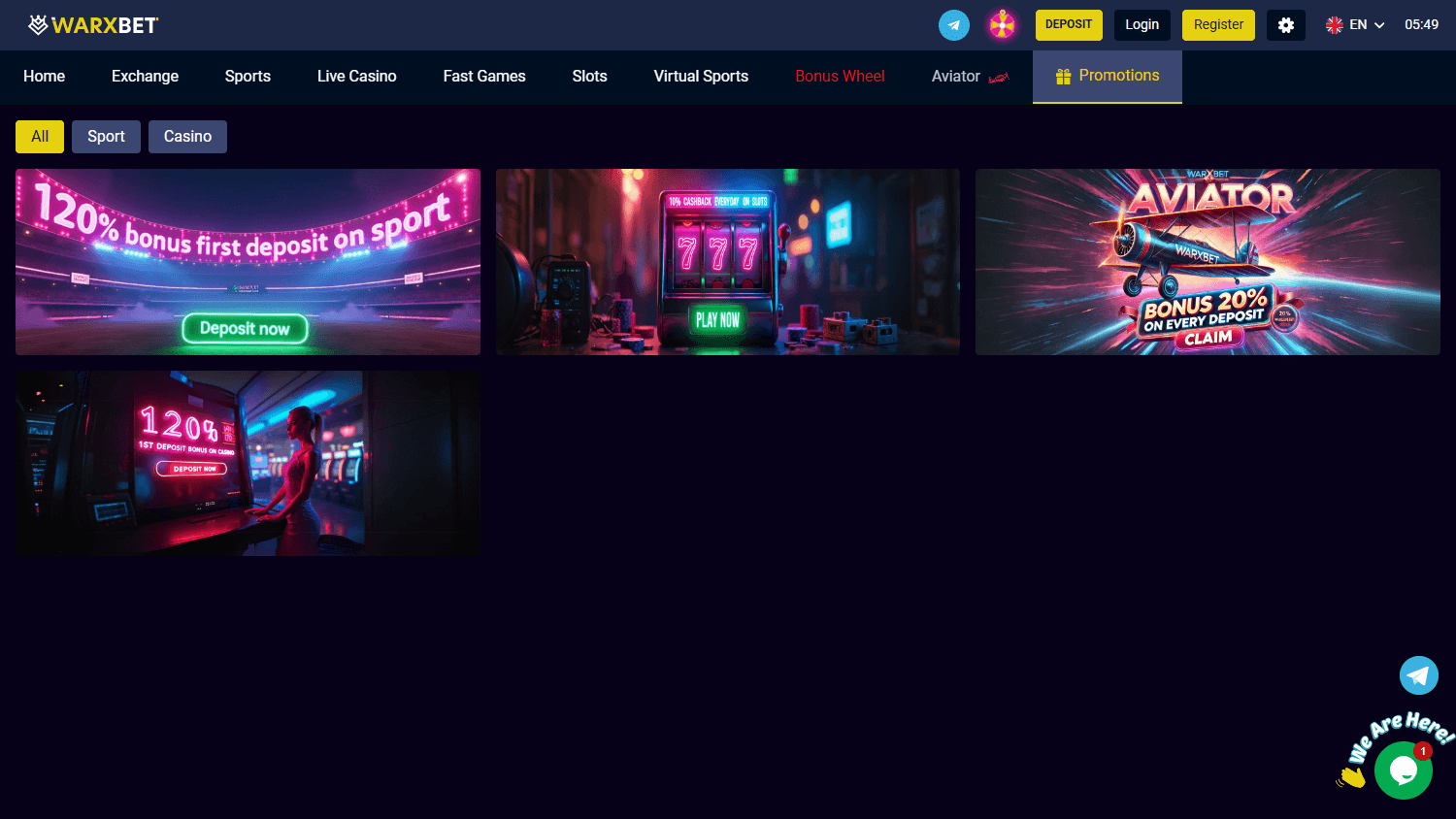Click the Login button
The image size is (1456, 819).
1142,25
